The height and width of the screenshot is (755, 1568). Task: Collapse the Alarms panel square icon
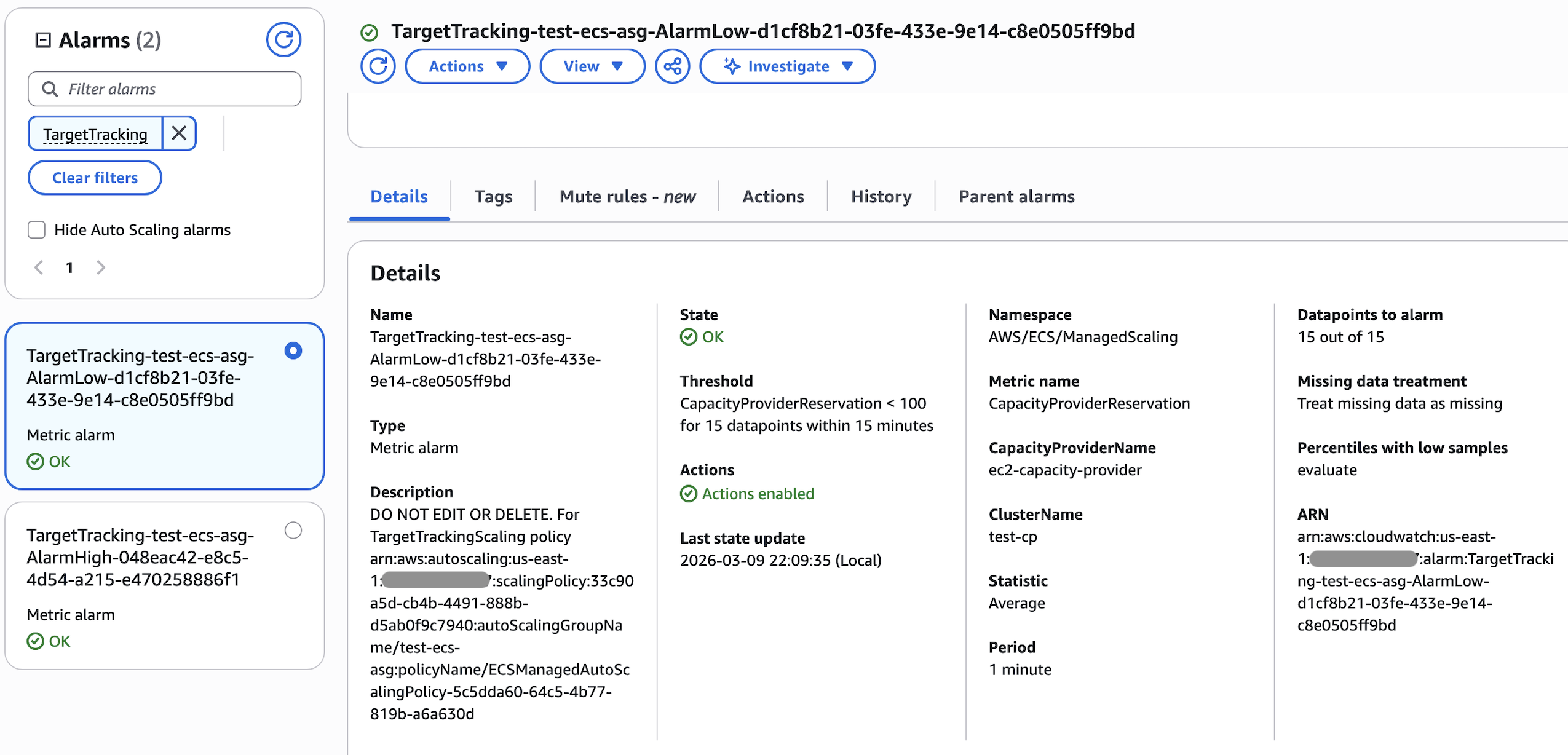[x=43, y=40]
